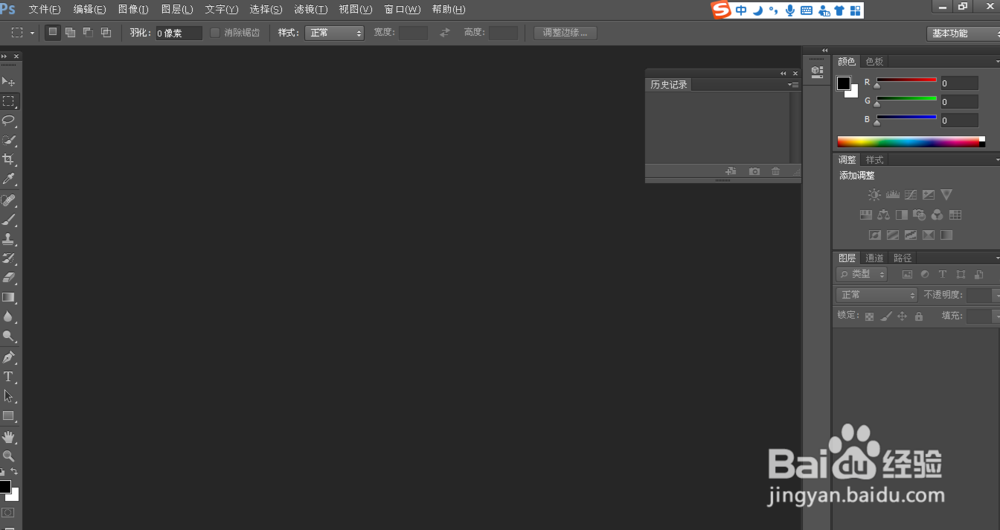1000x530 pixels.
Task: Toggle Quick Mask mode in toolbar
Action: pyautogui.click(x=8, y=513)
